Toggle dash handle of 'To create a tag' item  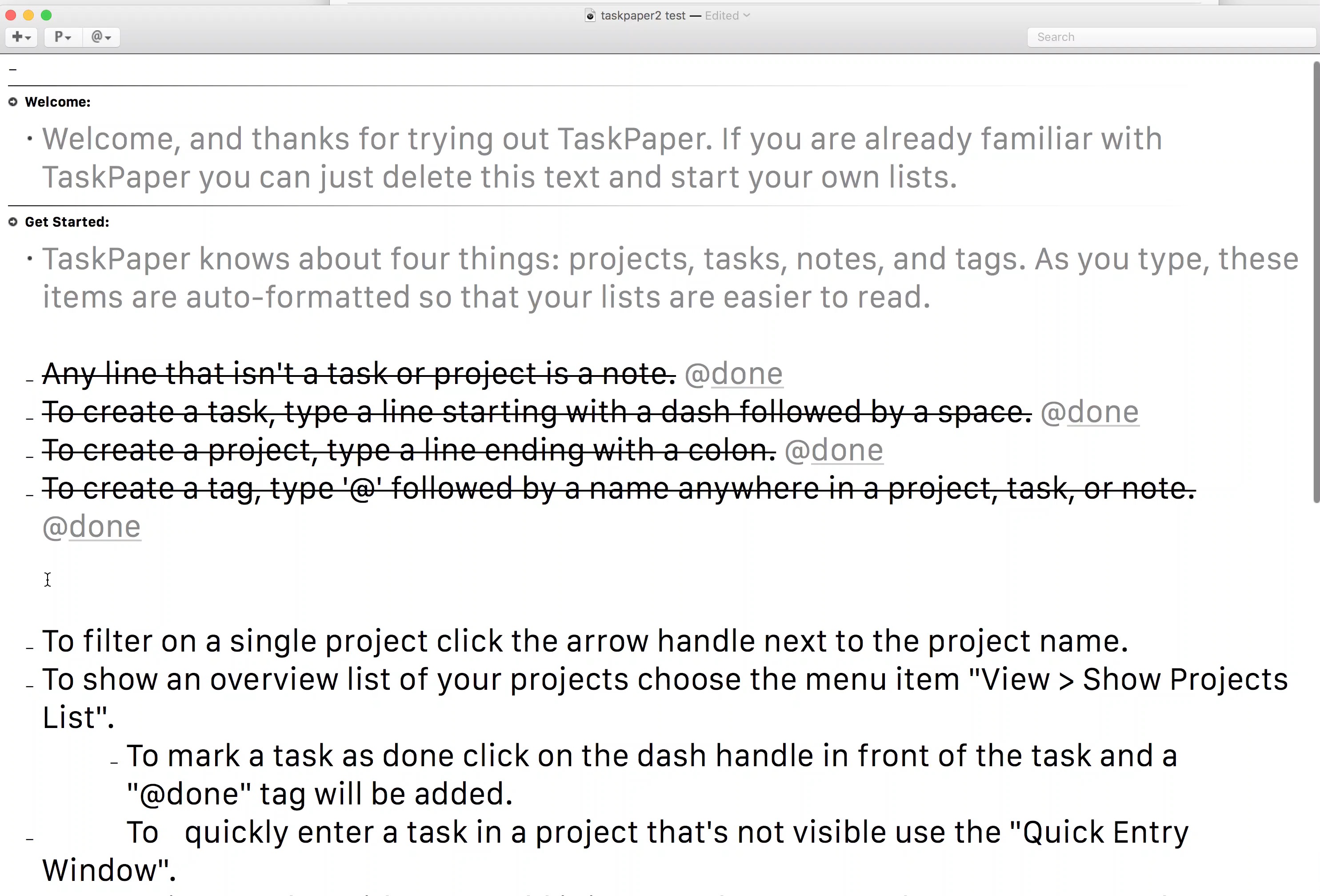pyautogui.click(x=30, y=495)
